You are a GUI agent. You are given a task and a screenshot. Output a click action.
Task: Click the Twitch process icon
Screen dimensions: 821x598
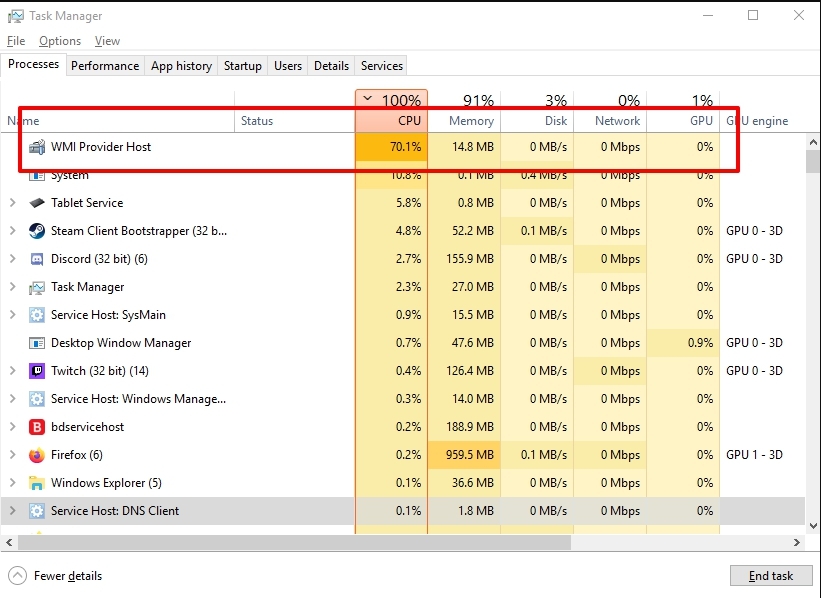[x=37, y=371]
